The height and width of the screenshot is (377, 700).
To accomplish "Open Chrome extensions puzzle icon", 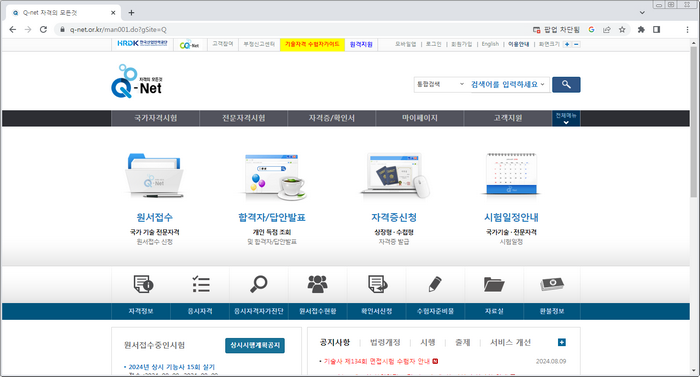I will click(641, 29).
